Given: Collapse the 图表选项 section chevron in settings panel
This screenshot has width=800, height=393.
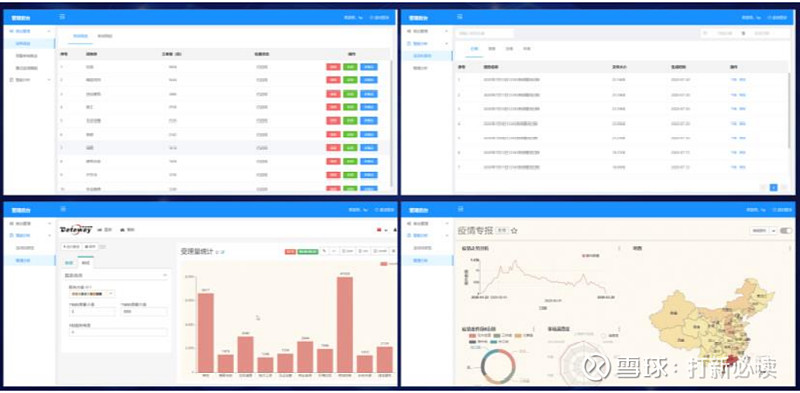Looking at the screenshot, I should (x=164, y=275).
